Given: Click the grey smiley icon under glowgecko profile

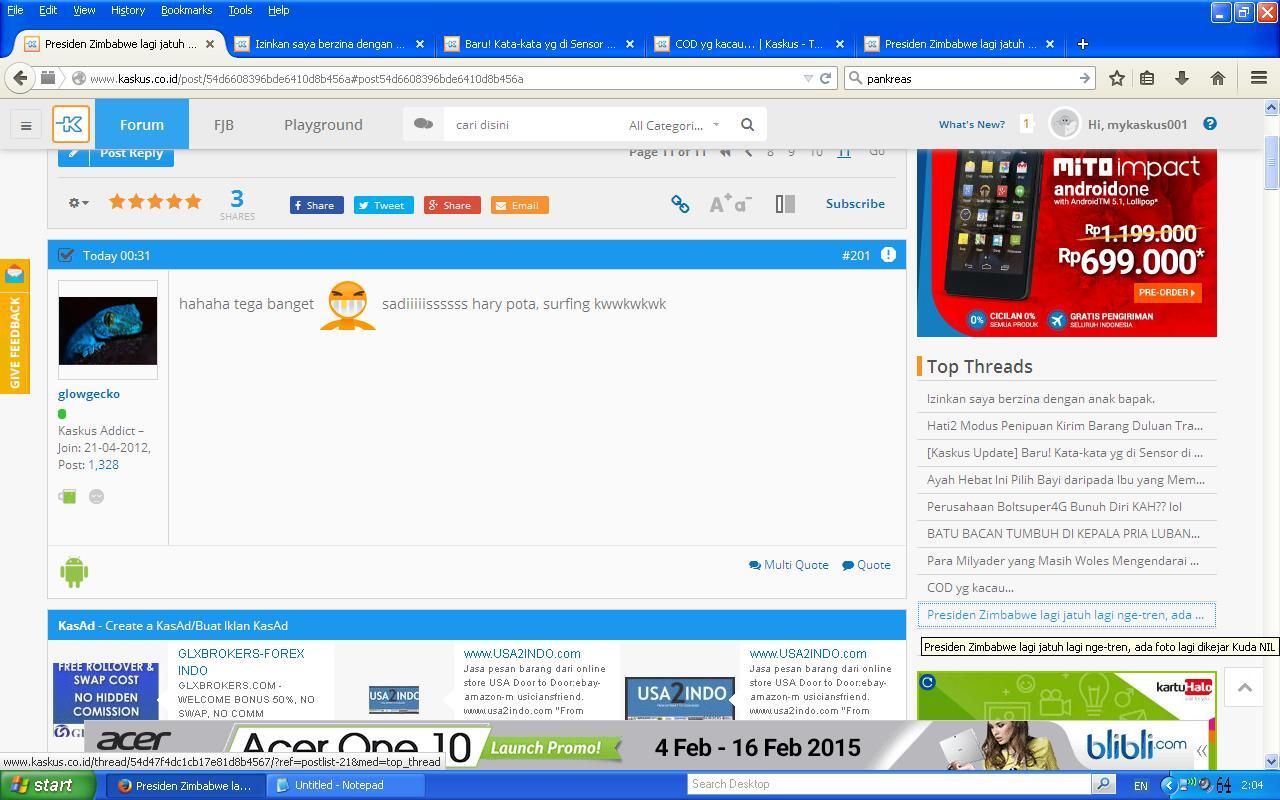Looking at the screenshot, I should (x=96, y=496).
